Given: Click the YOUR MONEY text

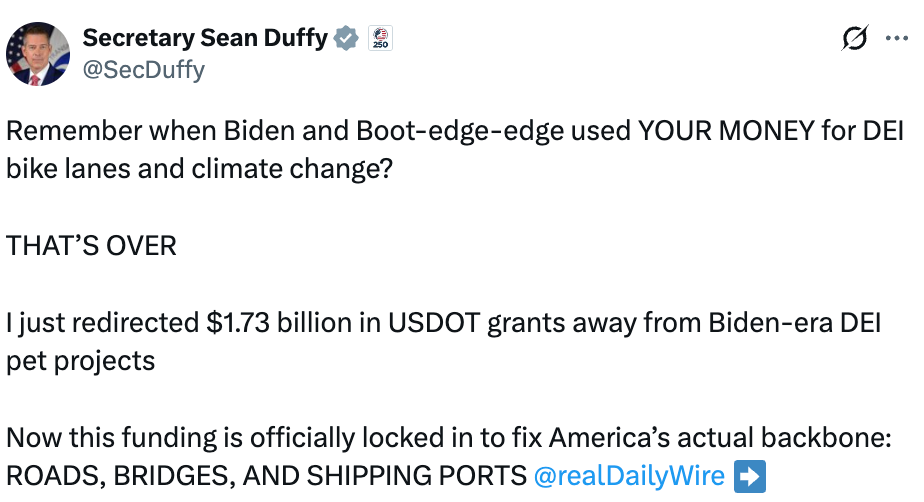Looking at the screenshot, I should [726, 131].
